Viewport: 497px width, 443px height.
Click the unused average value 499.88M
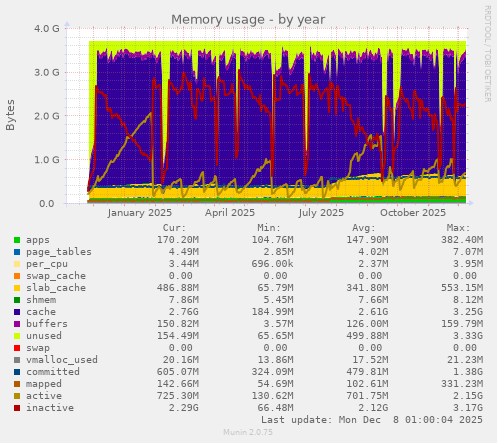367,336
